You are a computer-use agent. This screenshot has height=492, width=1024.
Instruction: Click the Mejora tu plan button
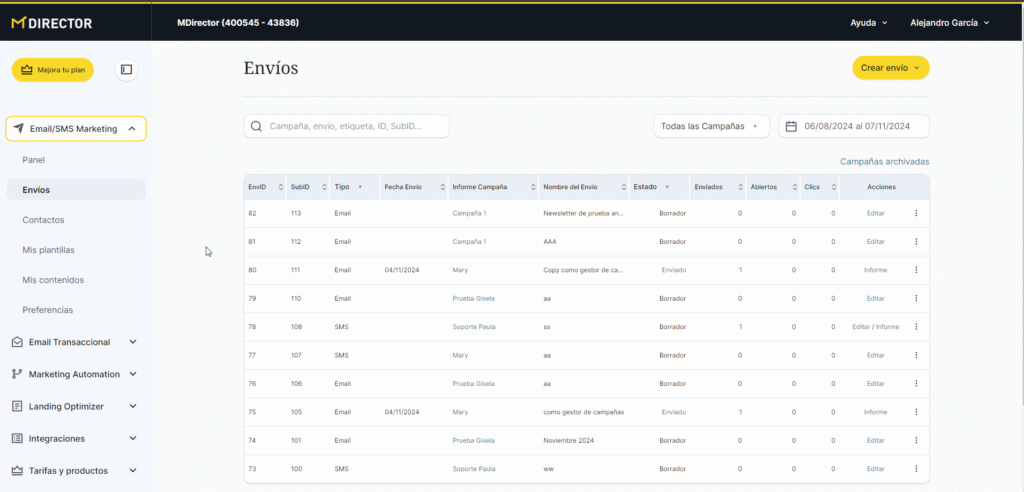[53, 70]
